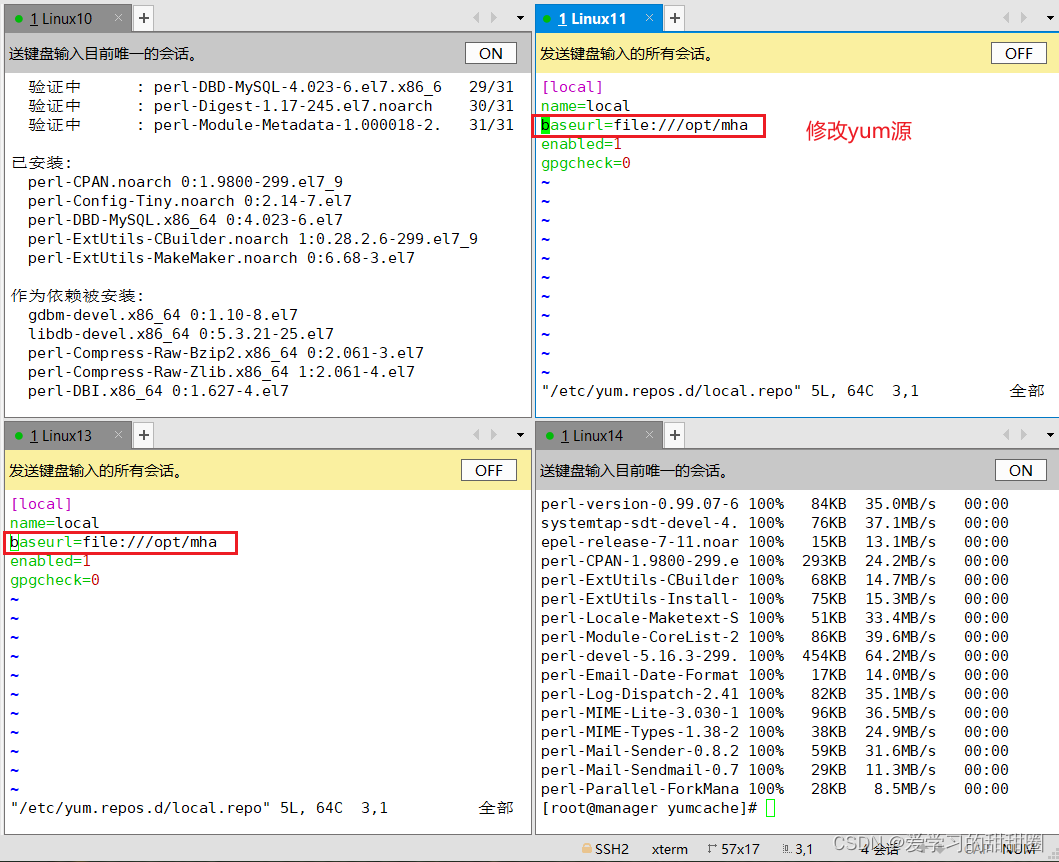
Task: Click root@manager yumcache prompt in Linux14
Action: tap(648, 808)
